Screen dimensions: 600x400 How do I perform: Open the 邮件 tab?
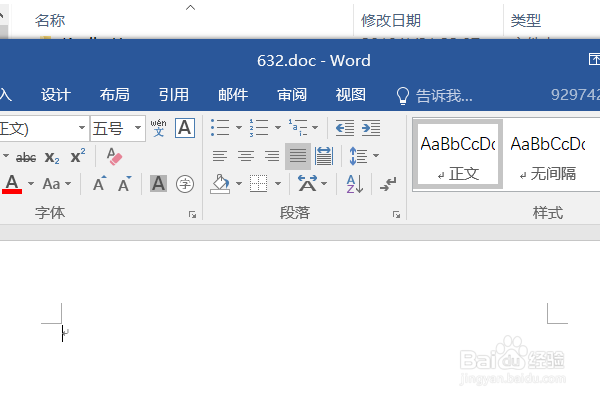coord(233,95)
